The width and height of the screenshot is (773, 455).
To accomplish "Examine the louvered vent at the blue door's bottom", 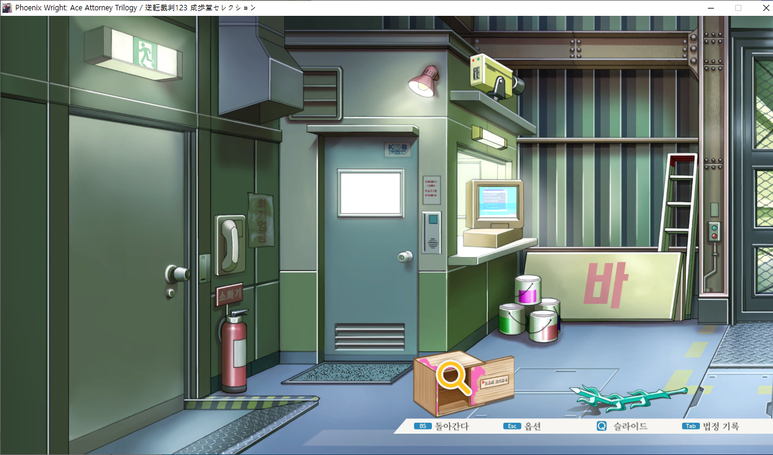I will click(x=370, y=337).
